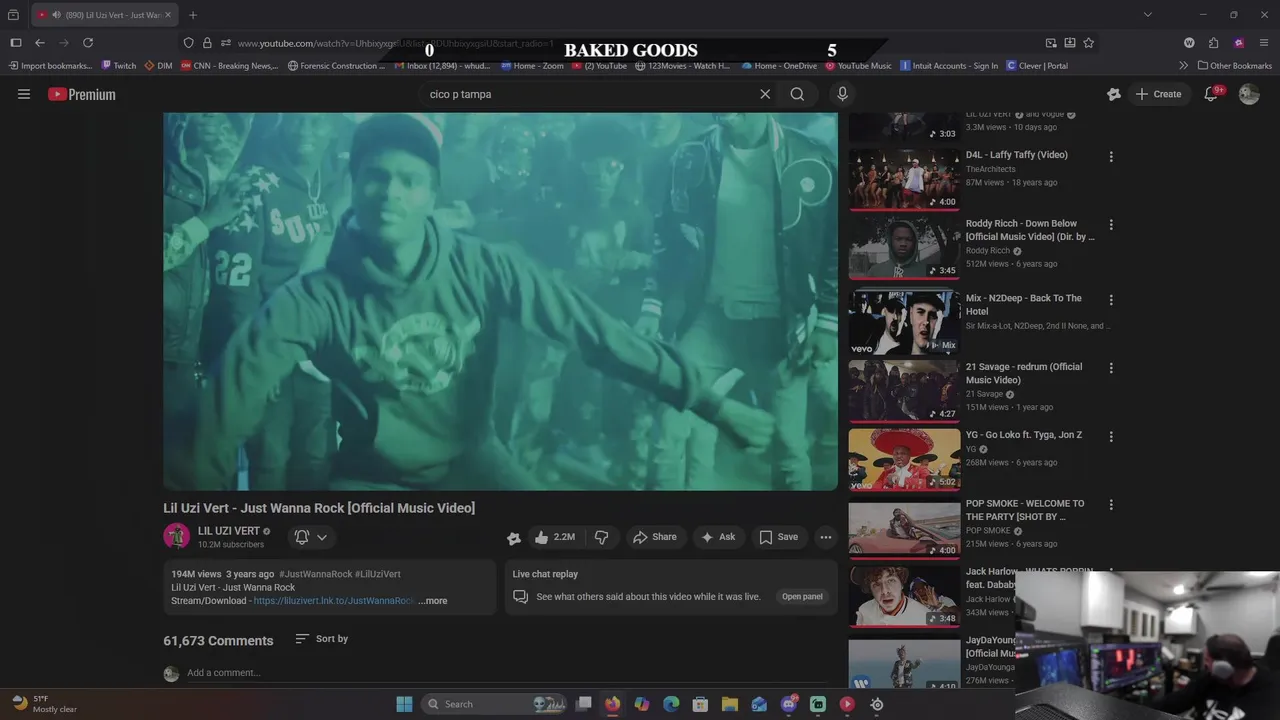Select the Lil Uzi Vert browser tab
The width and height of the screenshot is (1280, 720).
click(104, 15)
